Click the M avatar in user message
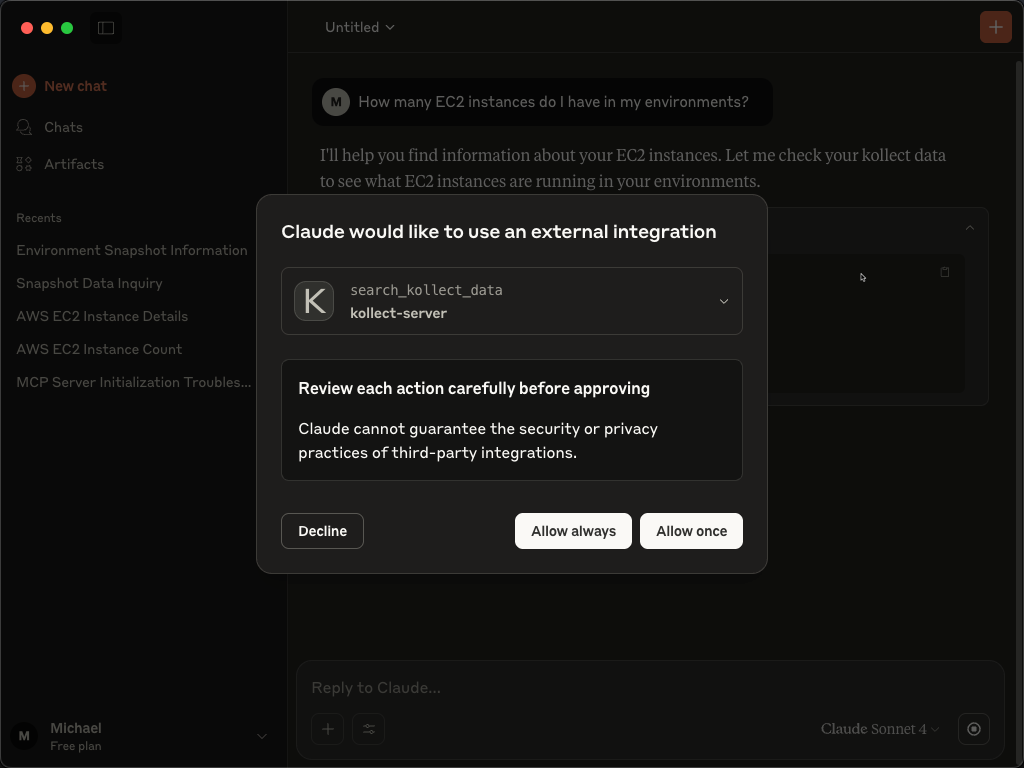The width and height of the screenshot is (1024, 768). [336, 102]
